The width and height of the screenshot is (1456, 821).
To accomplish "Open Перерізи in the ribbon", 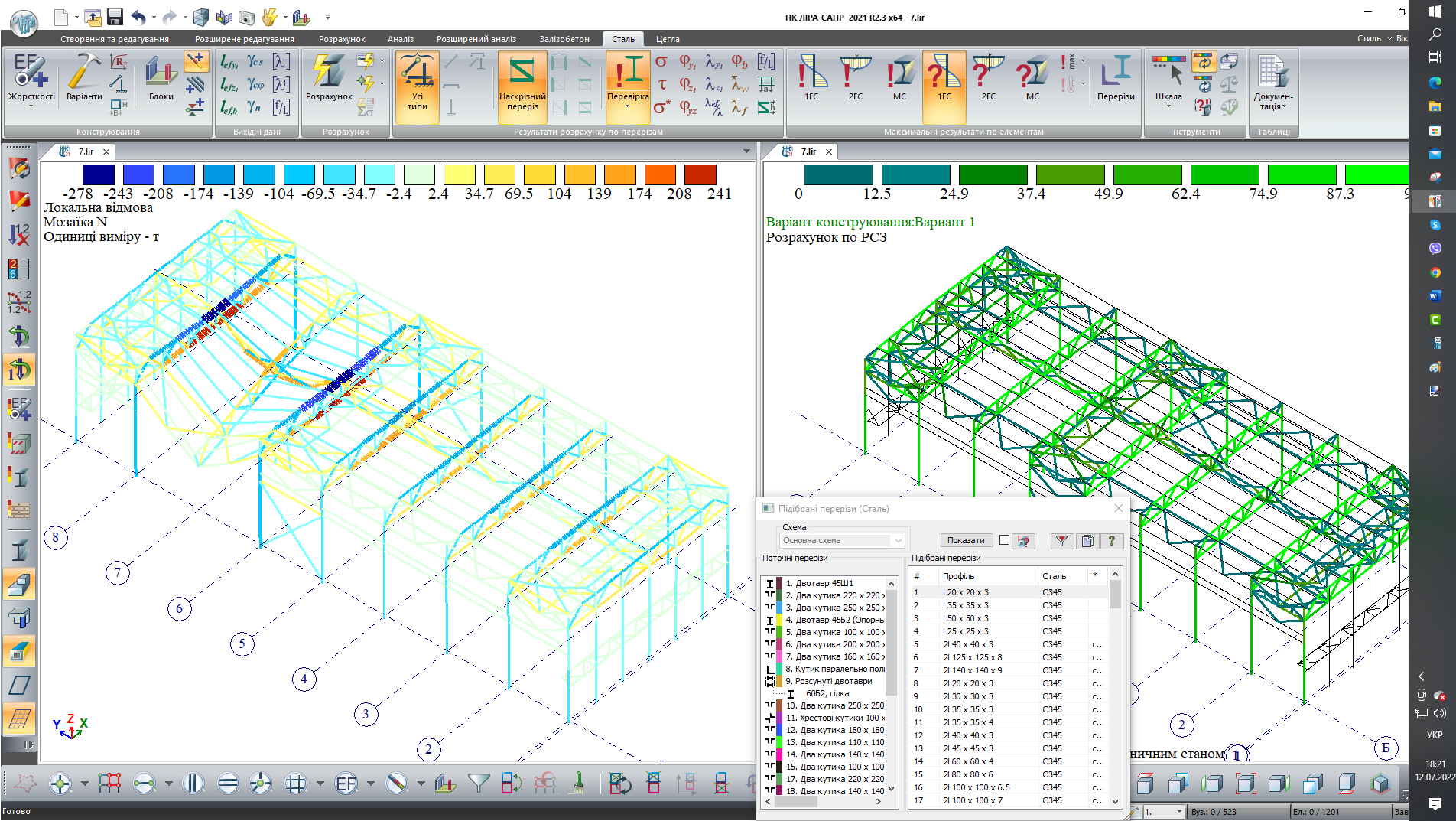I will 1116,80.
